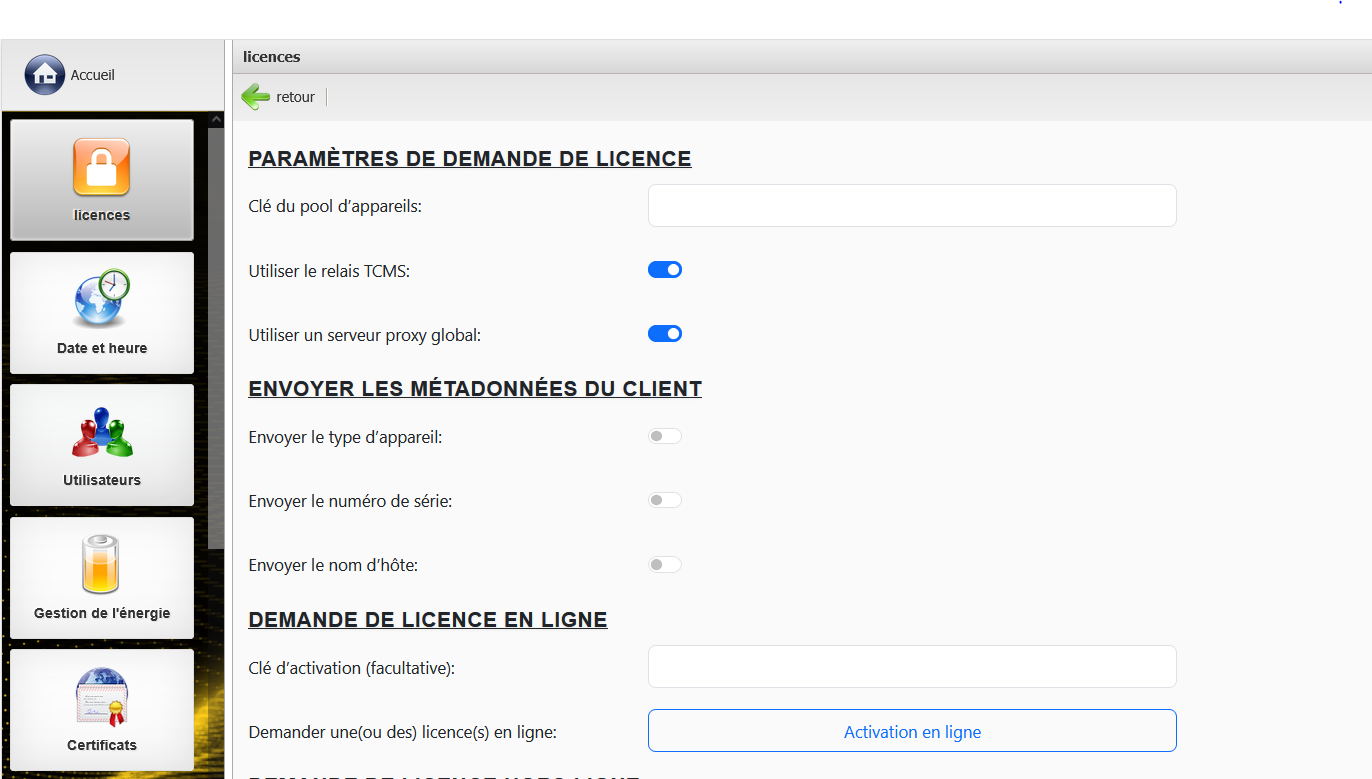Screen dimensions: 1372x779
Task: Click the sidebar vertical scrollbar thumb
Action: click(x=216, y=335)
